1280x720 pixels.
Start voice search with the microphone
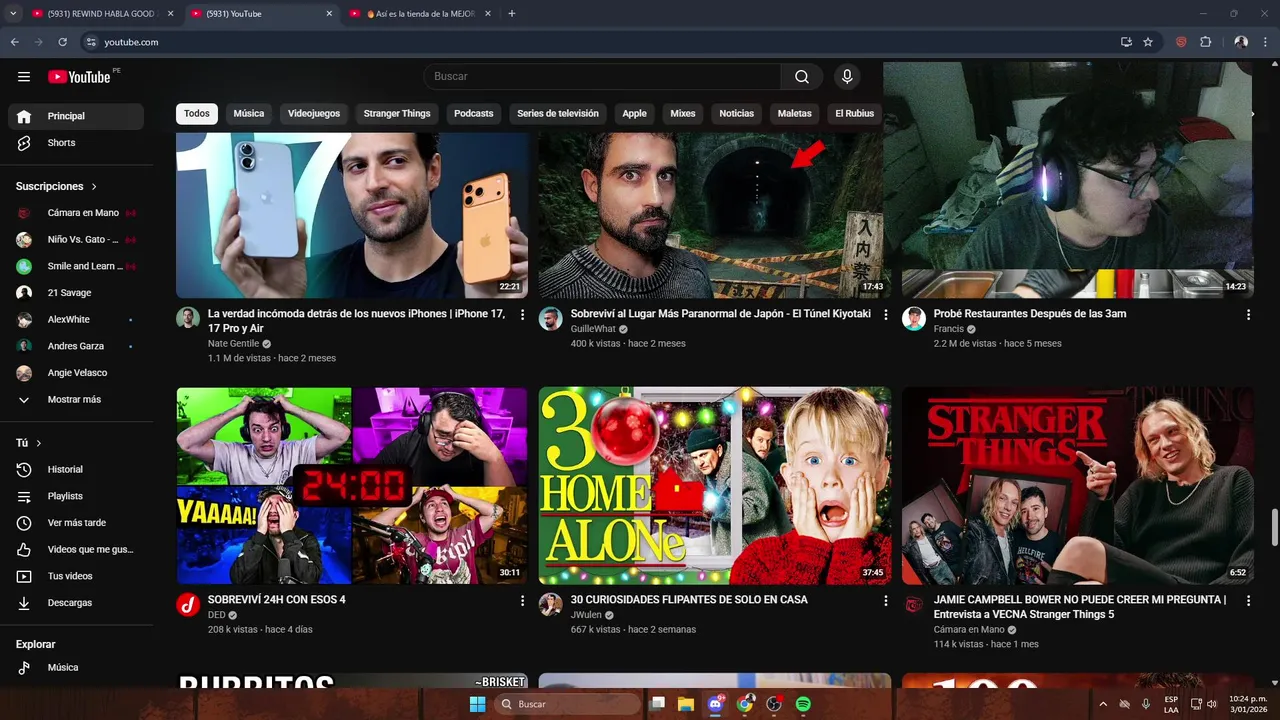(x=847, y=77)
